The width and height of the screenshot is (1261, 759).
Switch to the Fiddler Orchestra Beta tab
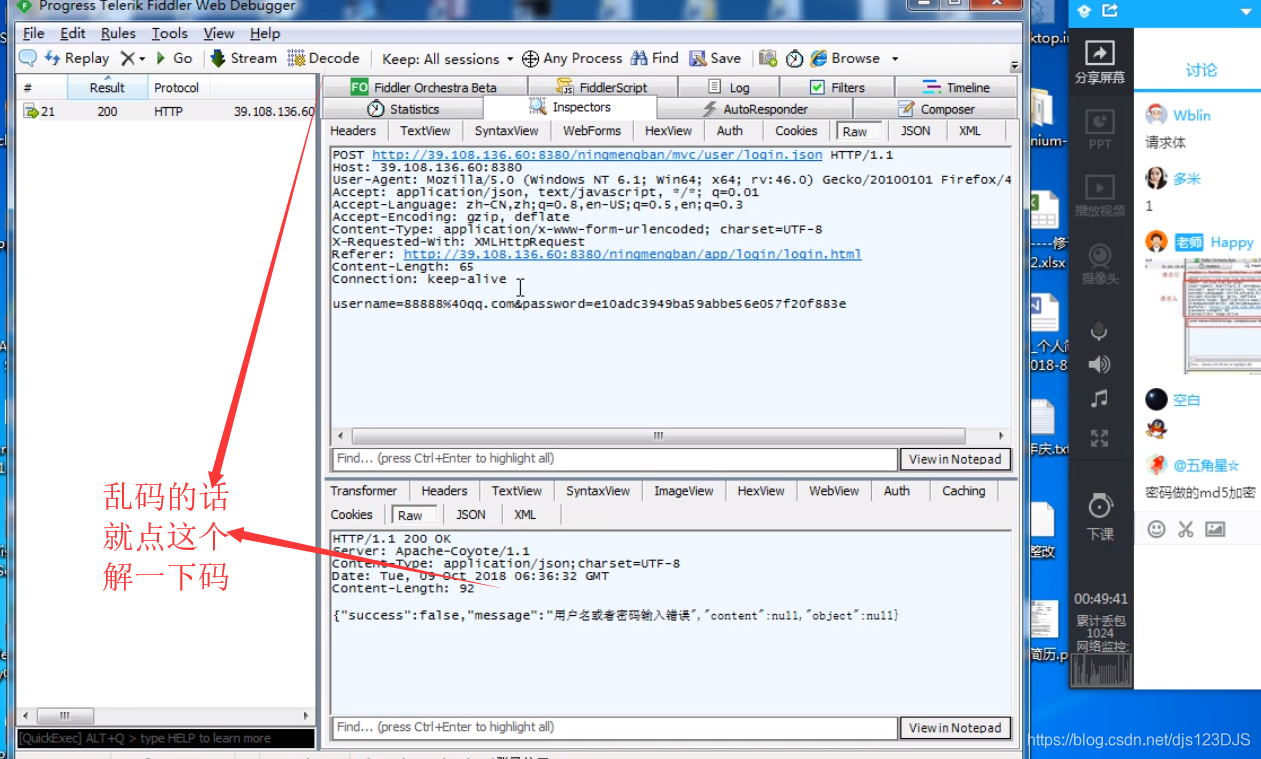click(x=423, y=87)
